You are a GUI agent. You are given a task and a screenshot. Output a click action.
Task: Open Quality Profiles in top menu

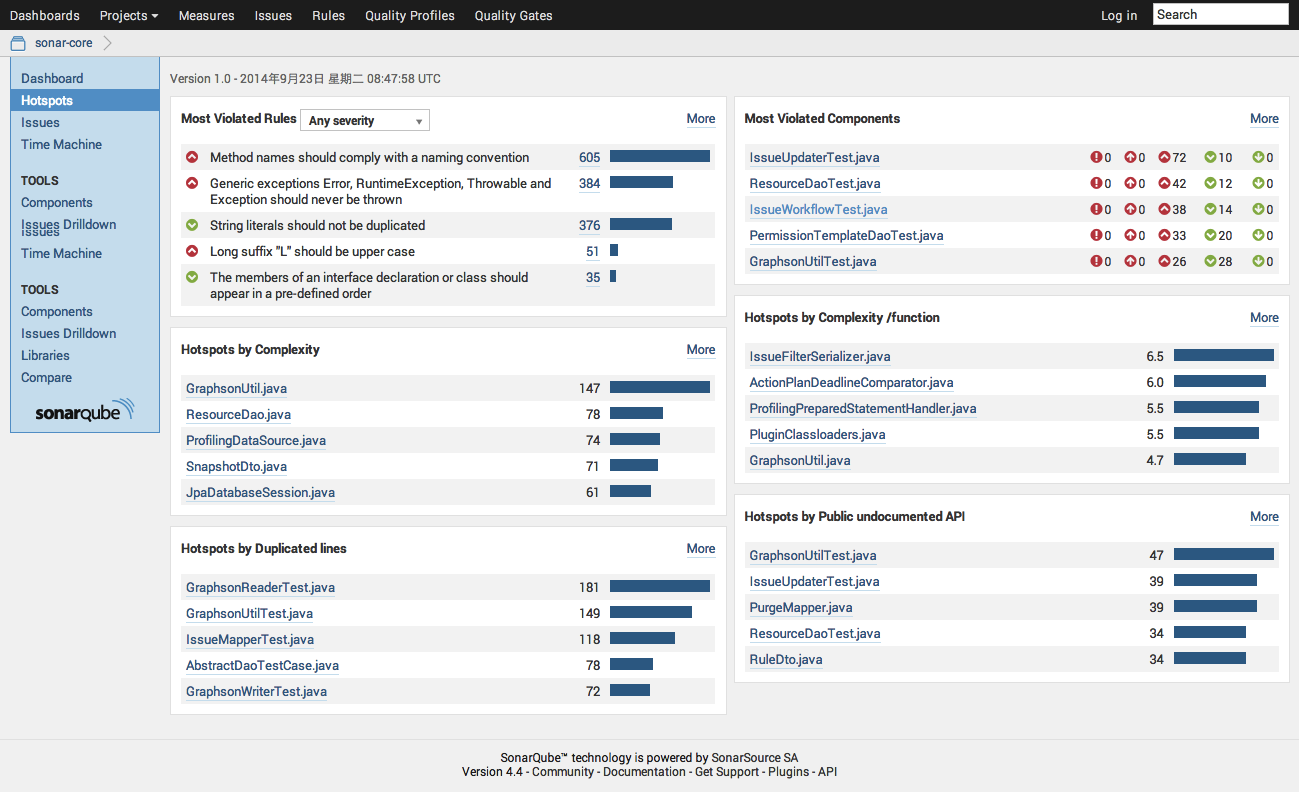tap(409, 15)
